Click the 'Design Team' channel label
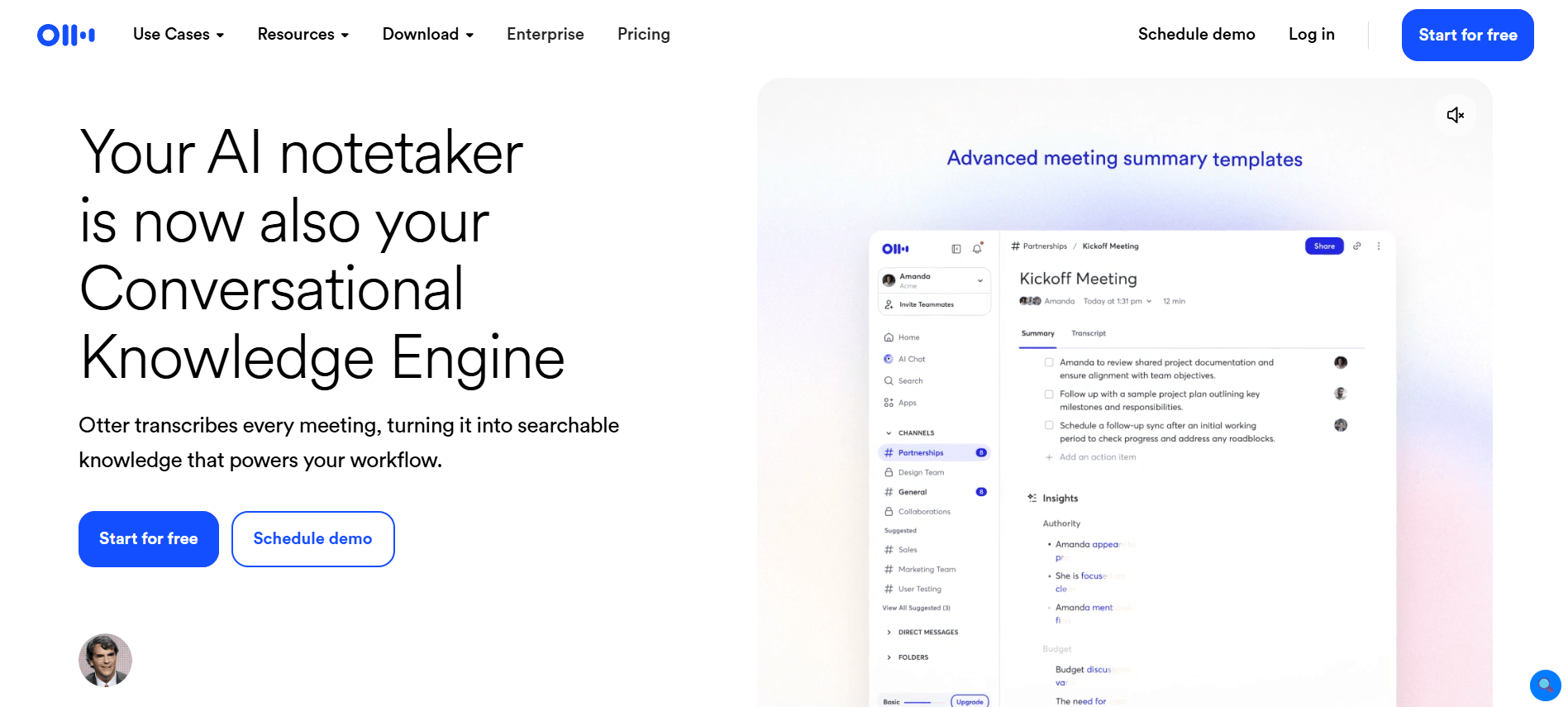The image size is (1568, 707). tap(921, 472)
